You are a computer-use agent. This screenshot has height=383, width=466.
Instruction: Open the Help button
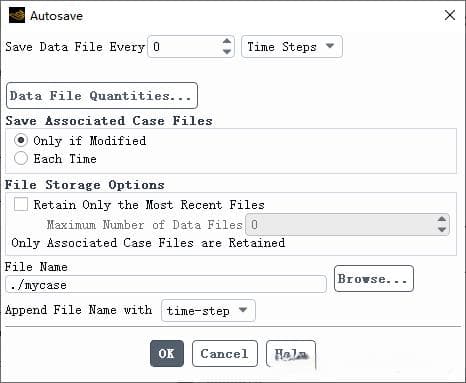[x=291, y=354]
